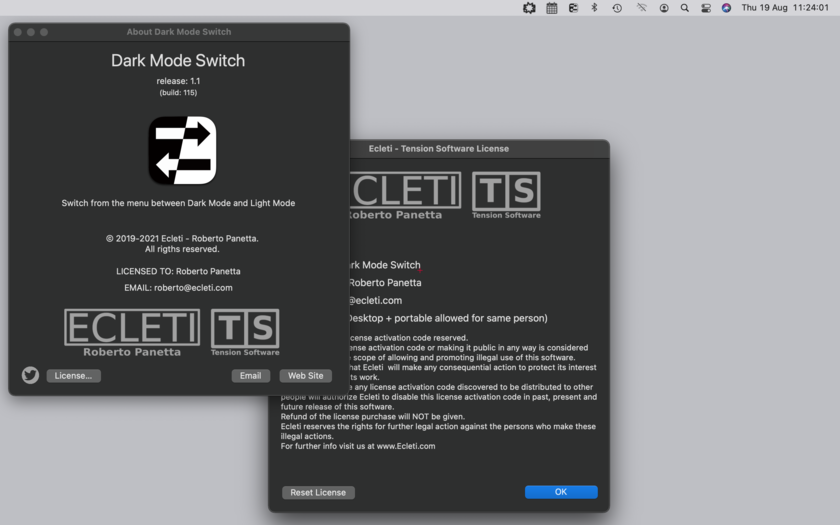
Task: Click the ECLETI logo in License window
Action: tap(405, 196)
